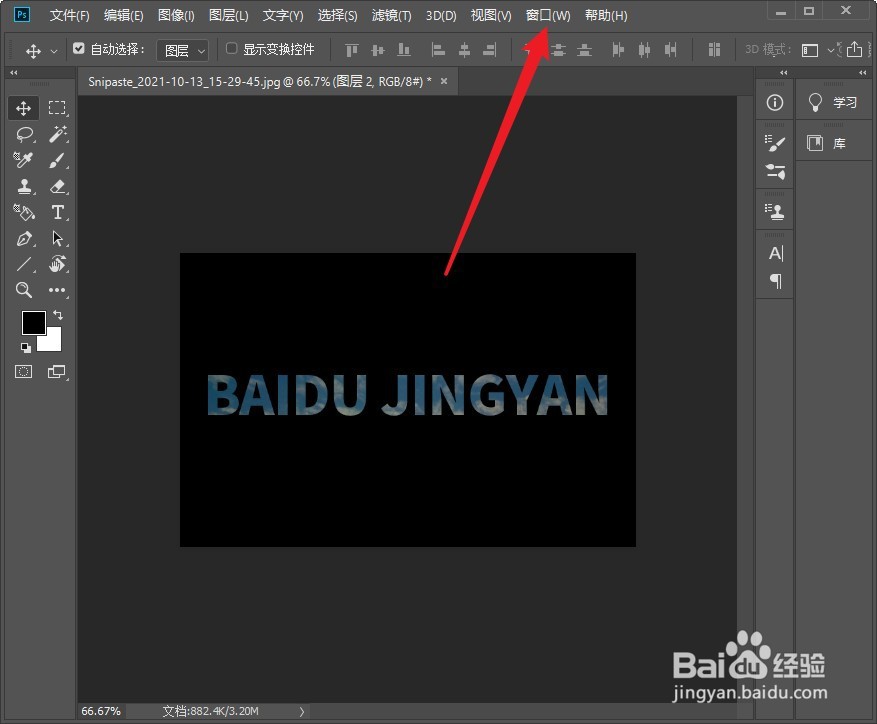Select the Line tool
877x724 pixels.
[x=24, y=264]
